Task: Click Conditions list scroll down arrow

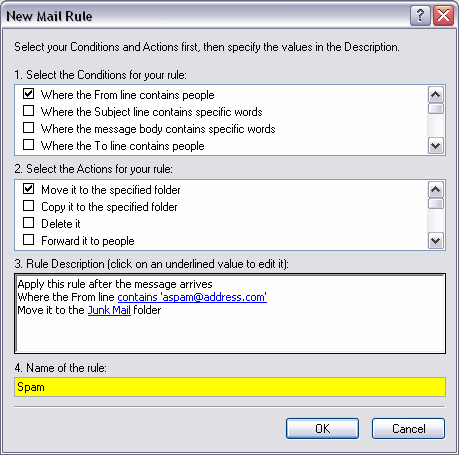Action: [436, 146]
